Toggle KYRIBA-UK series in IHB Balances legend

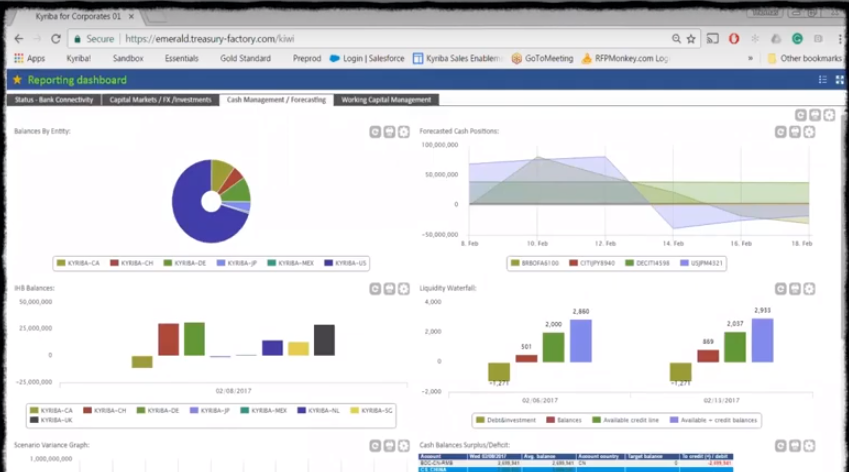51,419
